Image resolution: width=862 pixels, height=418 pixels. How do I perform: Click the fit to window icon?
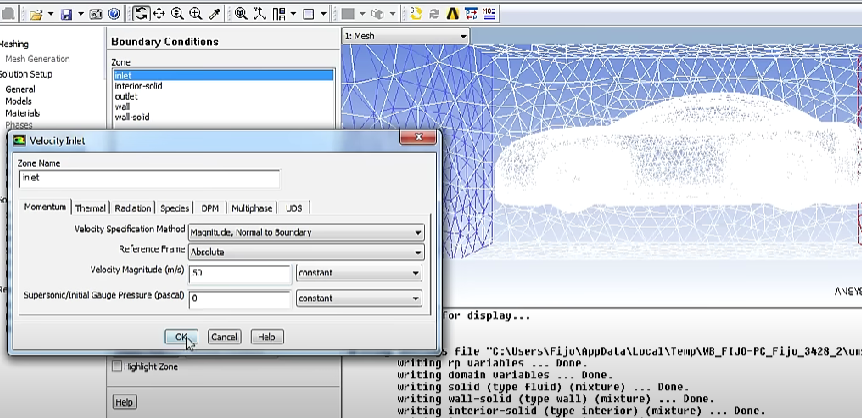241,14
